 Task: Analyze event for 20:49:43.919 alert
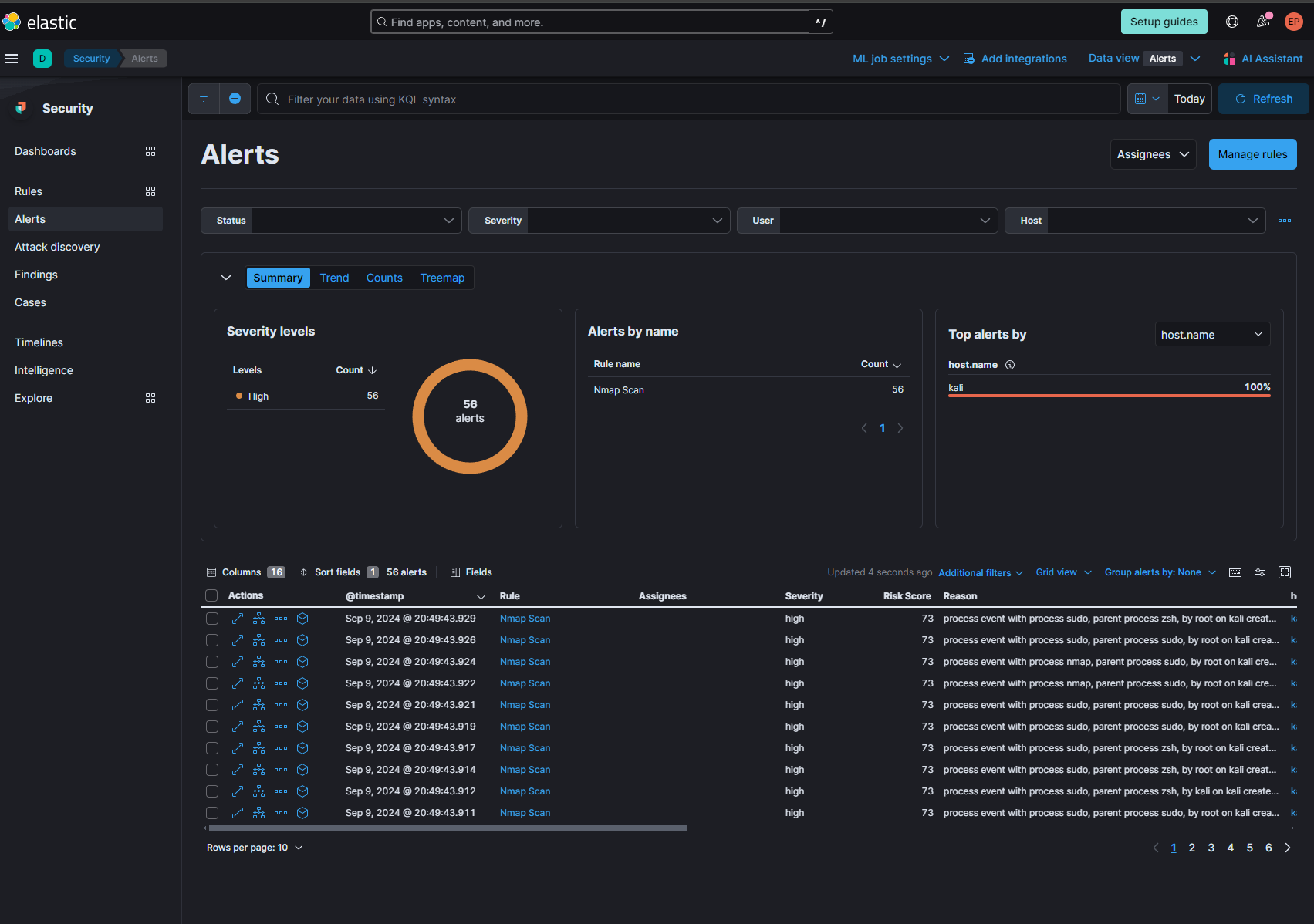[x=259, y=727]
